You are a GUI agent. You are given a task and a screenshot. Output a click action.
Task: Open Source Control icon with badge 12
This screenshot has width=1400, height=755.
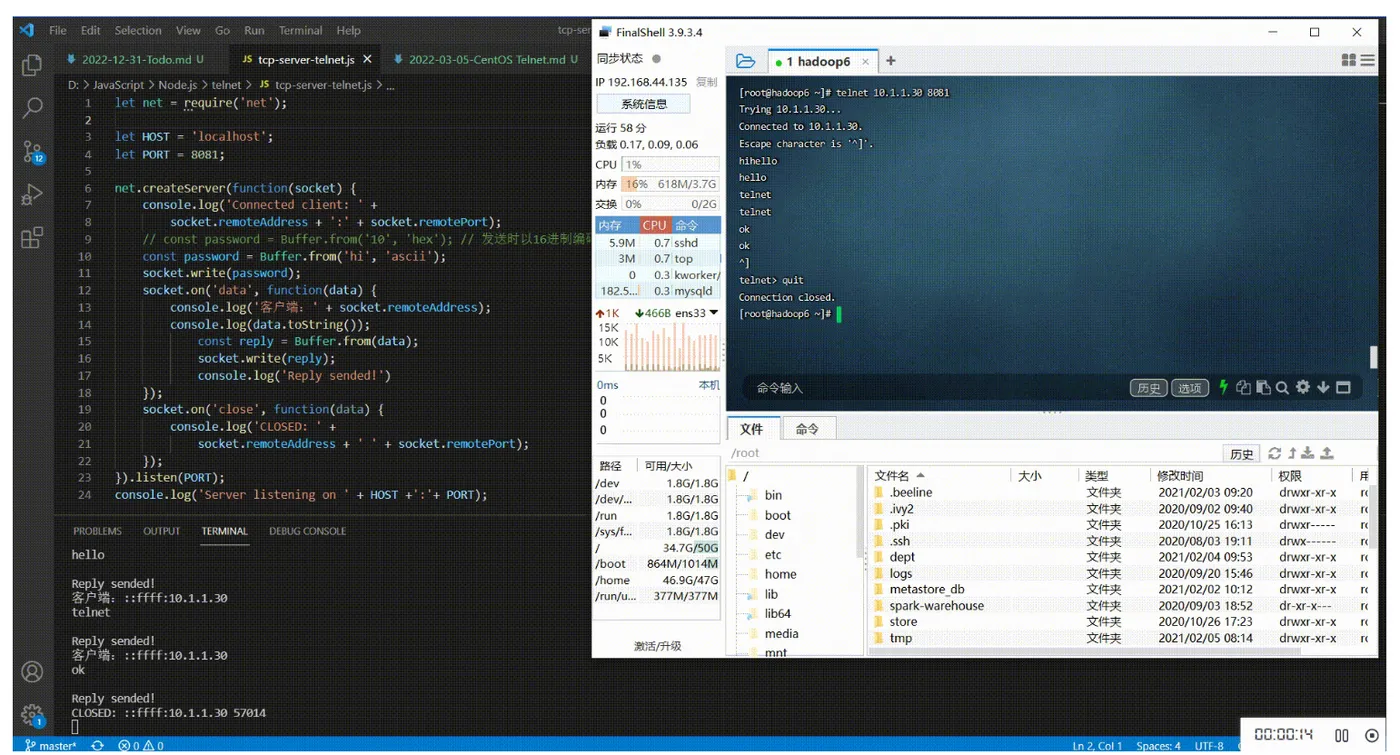[32, 151]
